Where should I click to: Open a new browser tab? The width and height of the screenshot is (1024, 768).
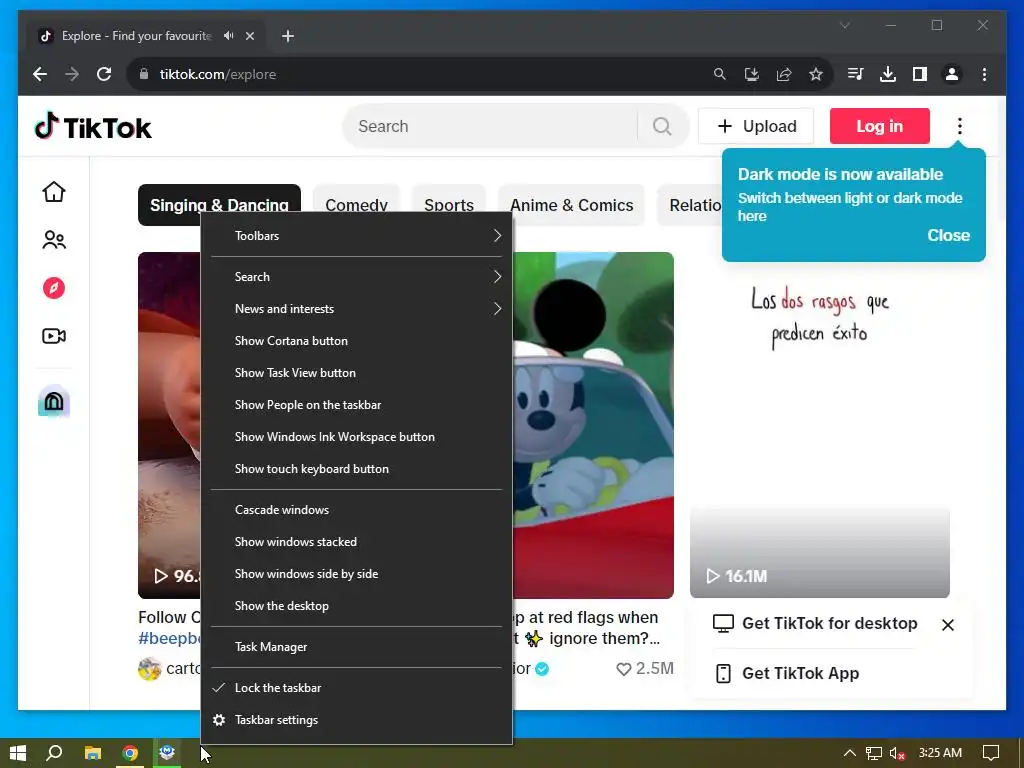click(288, 36)
